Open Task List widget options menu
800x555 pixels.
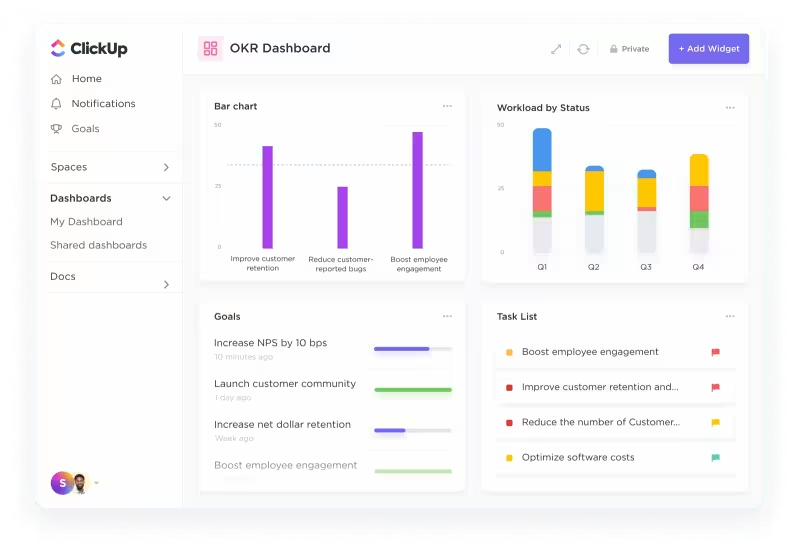point(730,316)
